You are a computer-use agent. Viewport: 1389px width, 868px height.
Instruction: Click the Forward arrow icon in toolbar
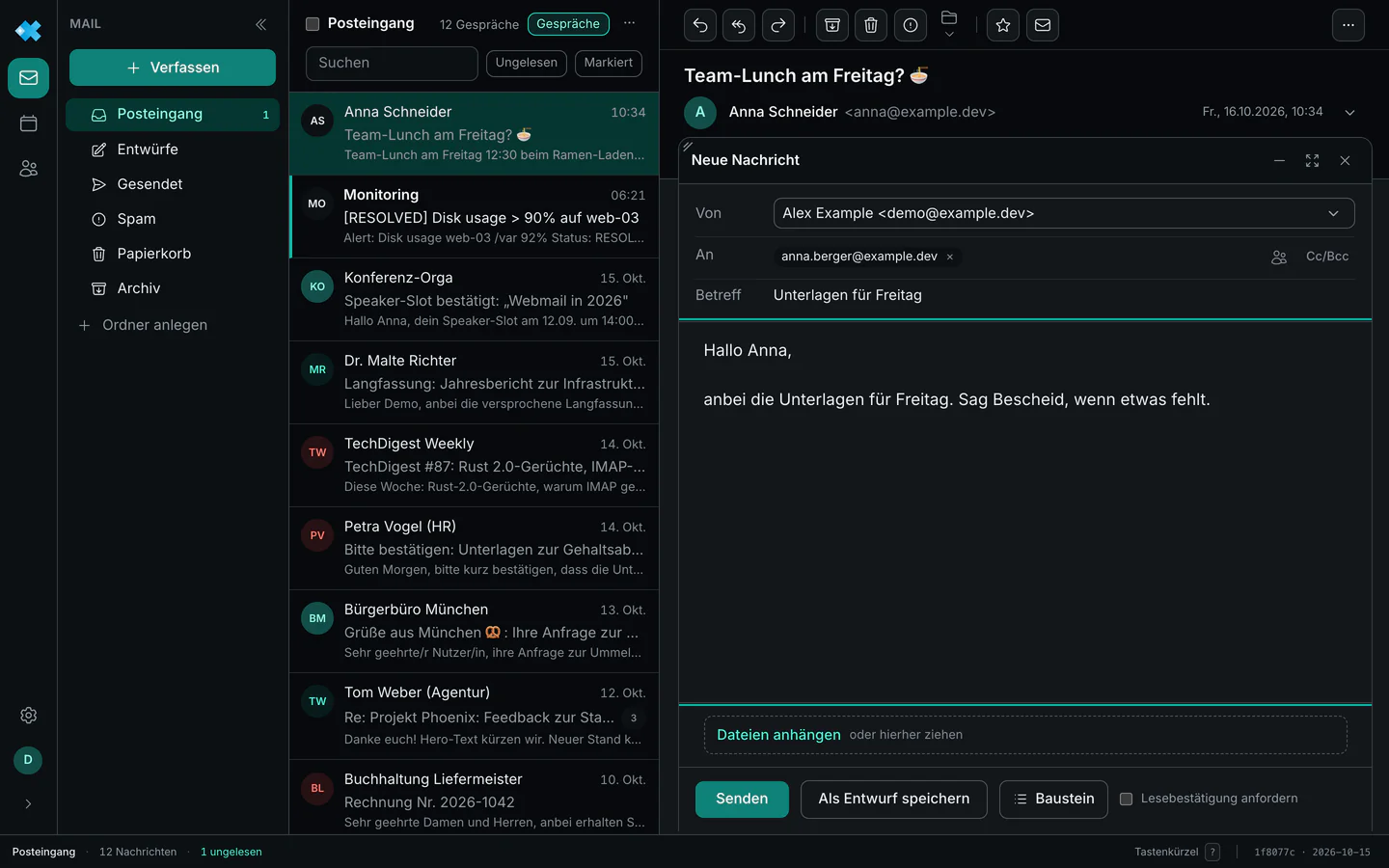click(778, 25)
